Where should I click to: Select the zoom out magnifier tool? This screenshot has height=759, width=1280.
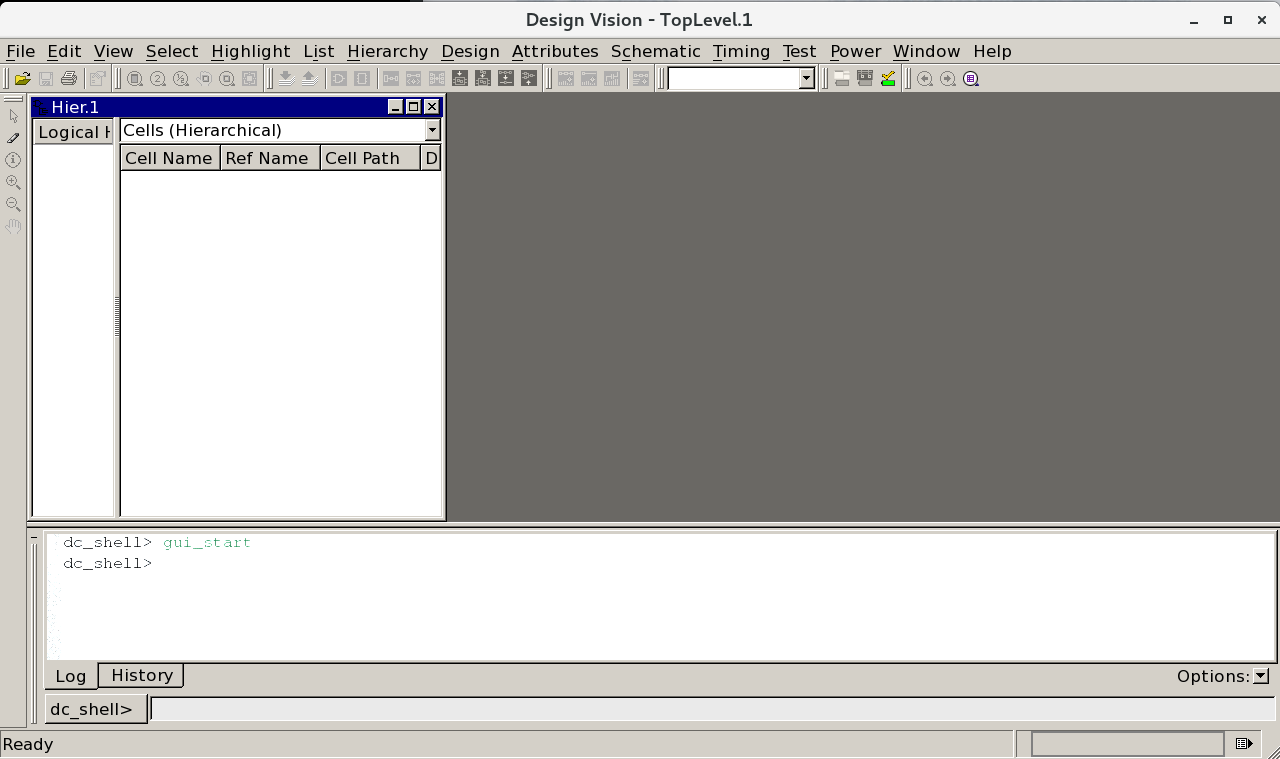(13, 203)
